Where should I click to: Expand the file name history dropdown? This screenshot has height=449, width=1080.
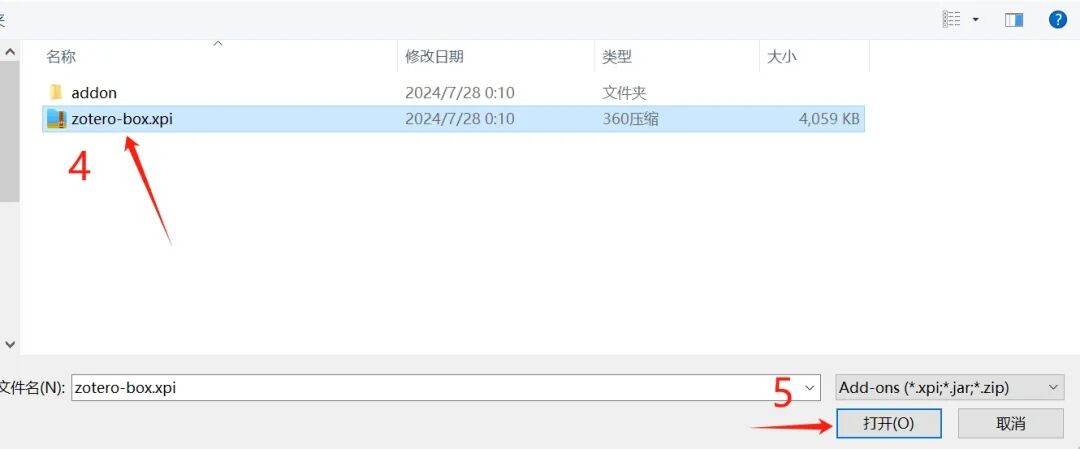809,388
